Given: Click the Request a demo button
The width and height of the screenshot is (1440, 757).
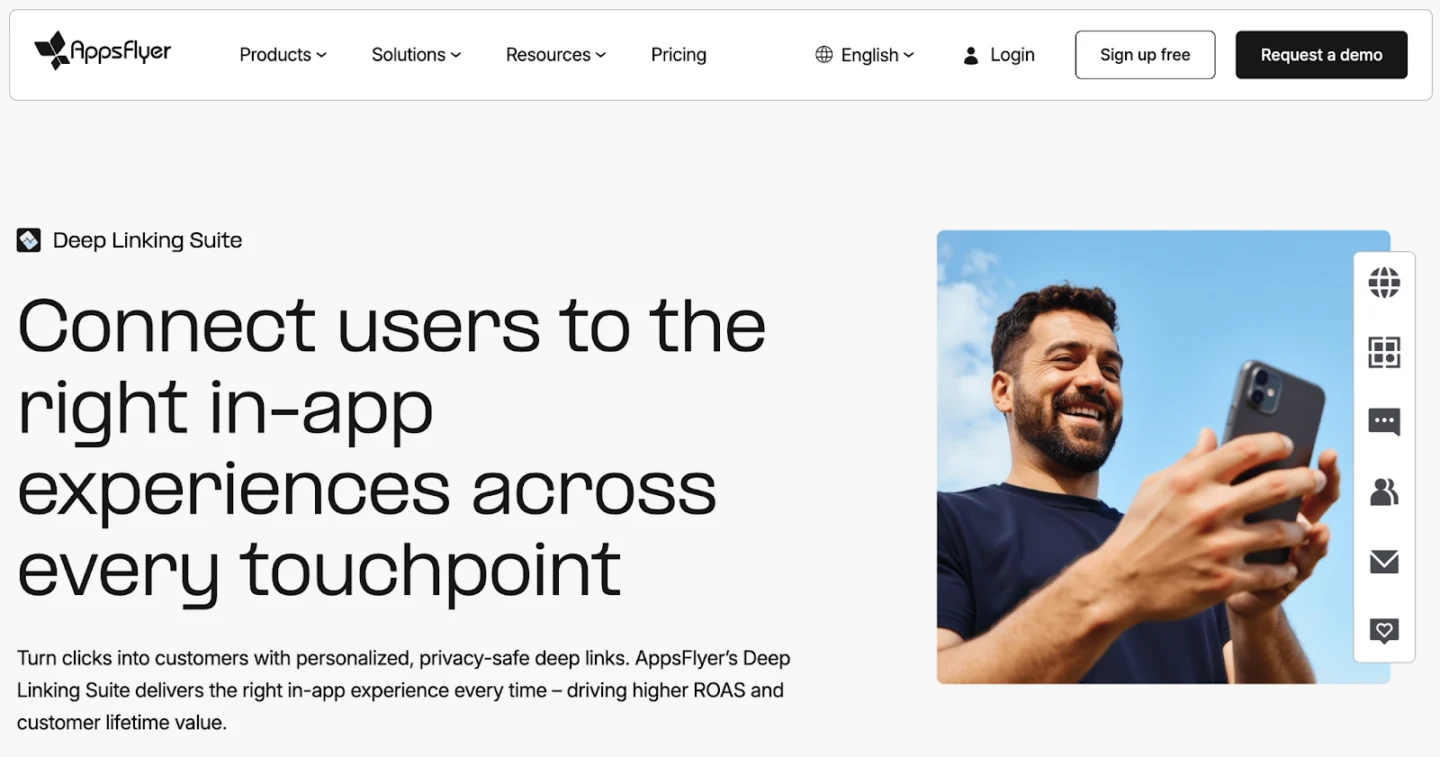Looking at the screenshot, I should coord(1321,55).
